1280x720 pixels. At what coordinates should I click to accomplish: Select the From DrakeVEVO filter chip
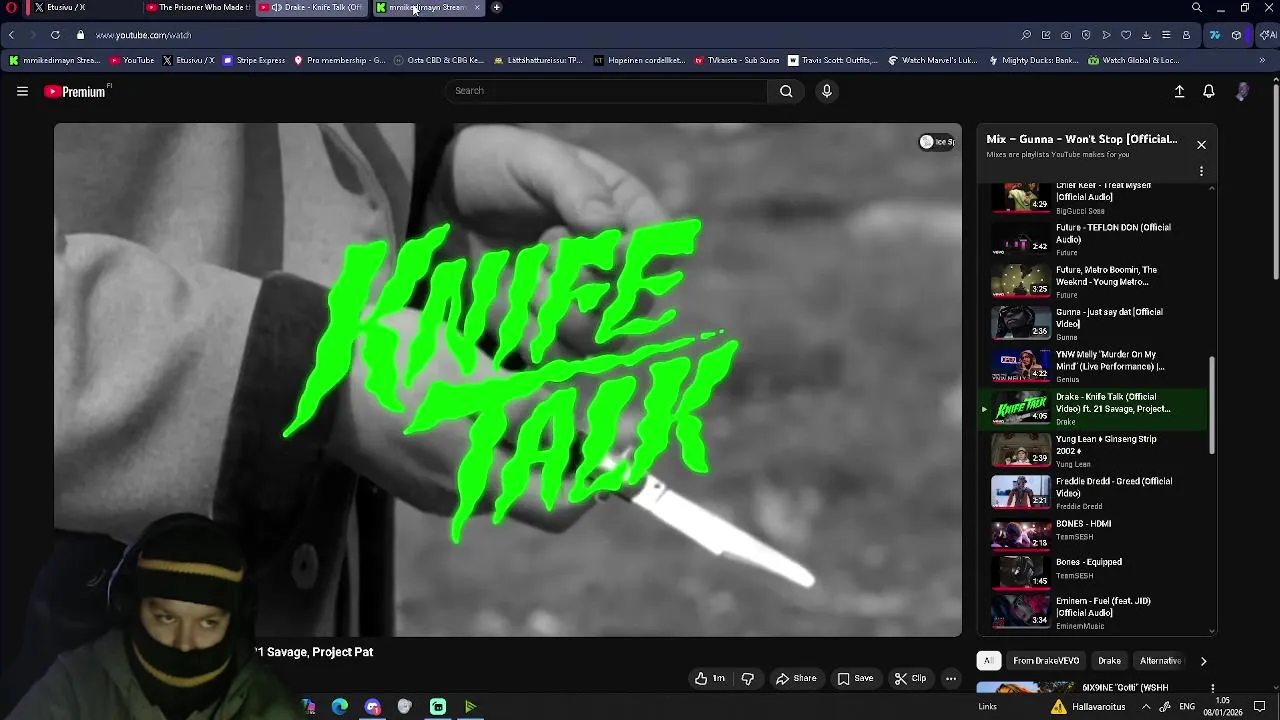click(1046, 661)
